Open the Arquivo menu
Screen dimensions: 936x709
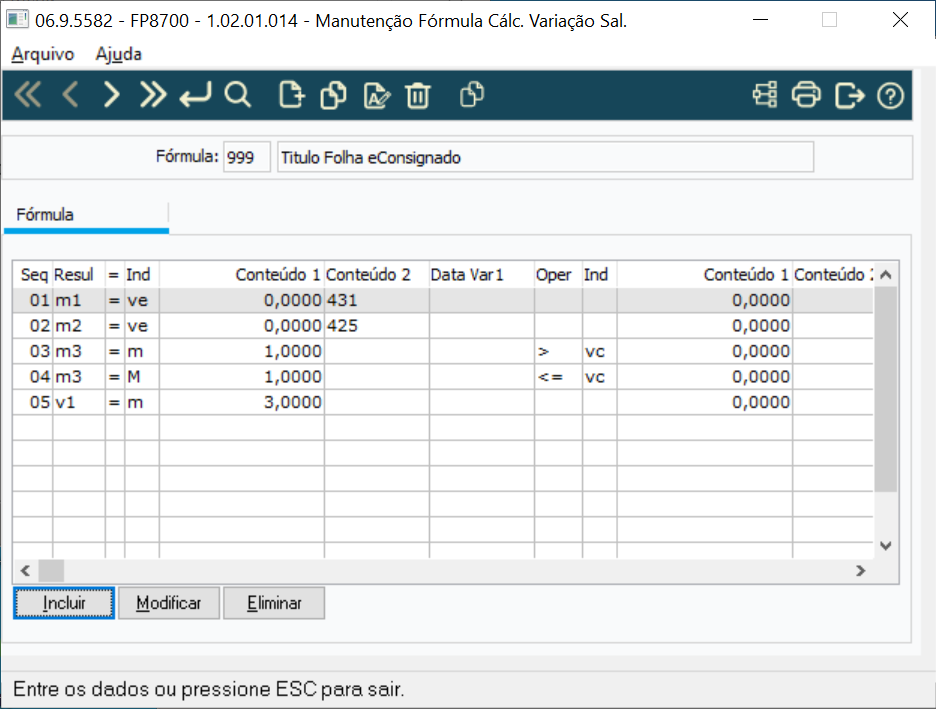pyautogui.click(x=42, y=54)
